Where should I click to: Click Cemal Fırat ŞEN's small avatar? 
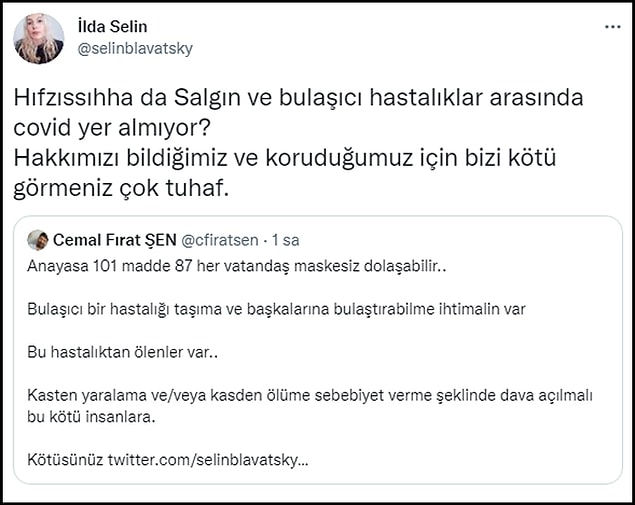pyautogui.click(x=38, y=240)
